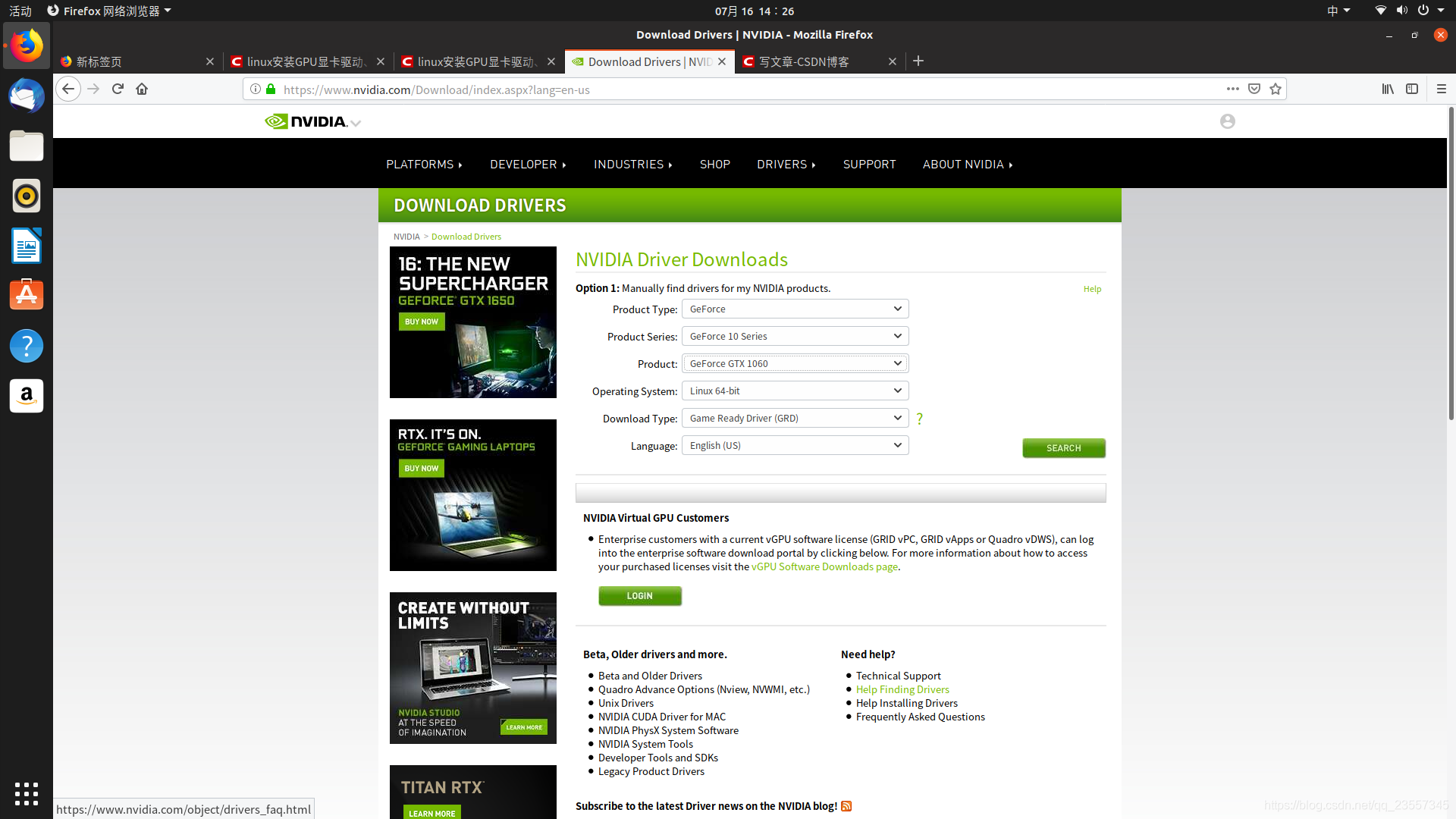Click the user account icon on the NVIDIA page

click(x=1227, y=121)
